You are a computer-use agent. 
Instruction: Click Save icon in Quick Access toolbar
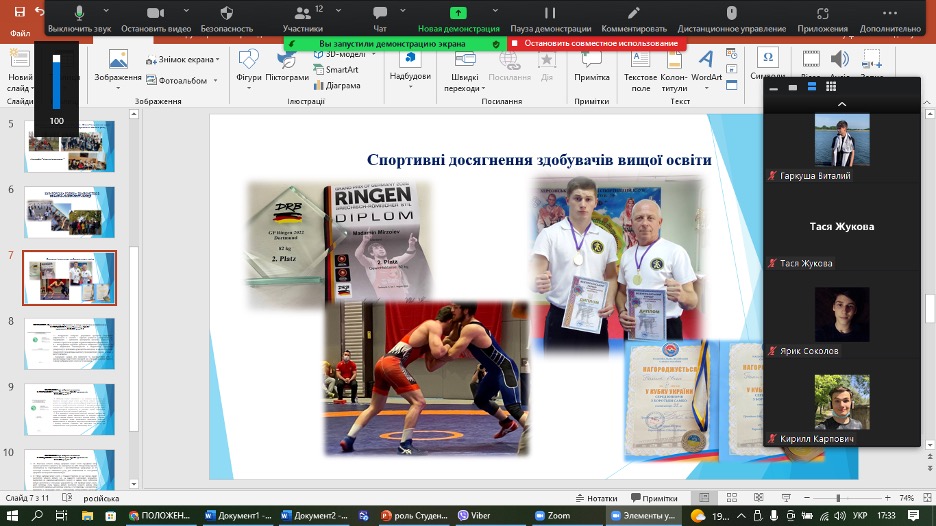coord(20,11)
